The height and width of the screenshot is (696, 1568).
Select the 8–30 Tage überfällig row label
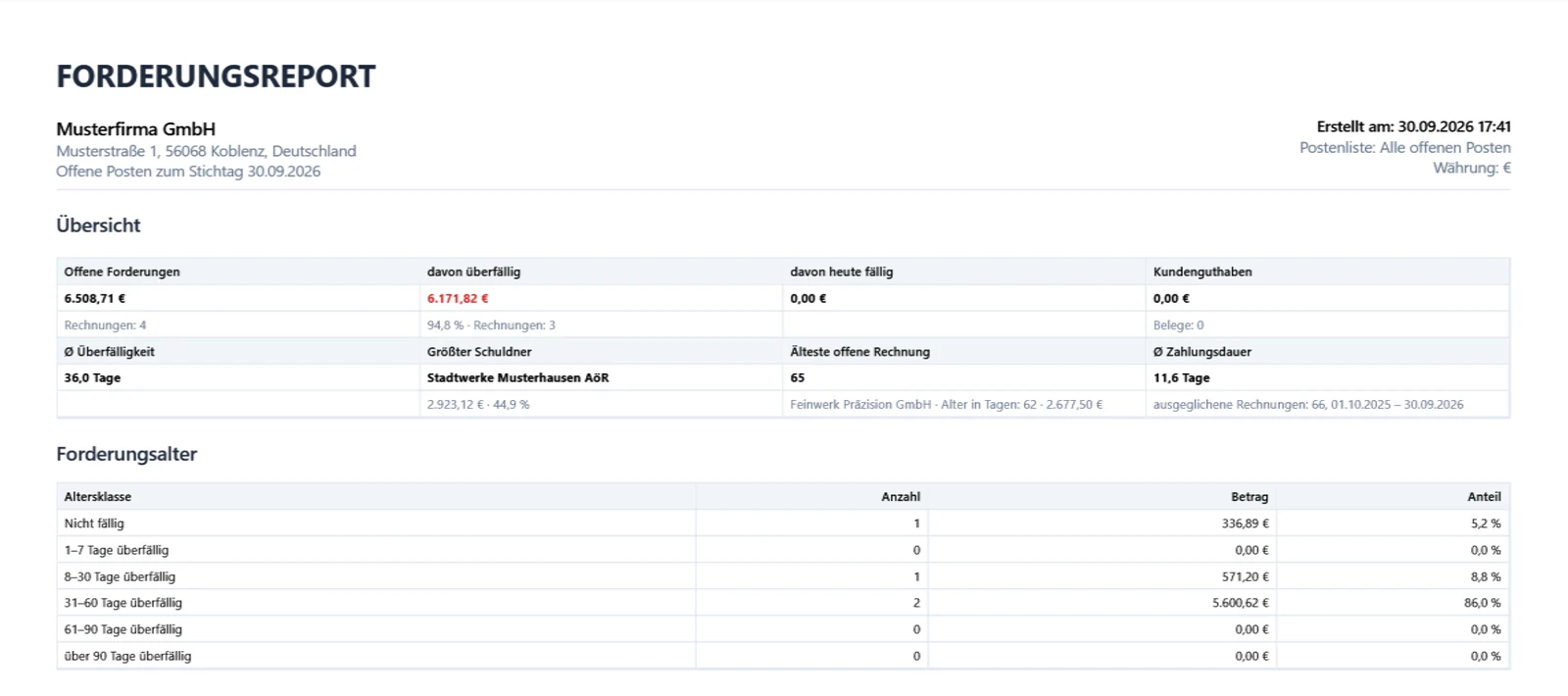coord(120,576)
